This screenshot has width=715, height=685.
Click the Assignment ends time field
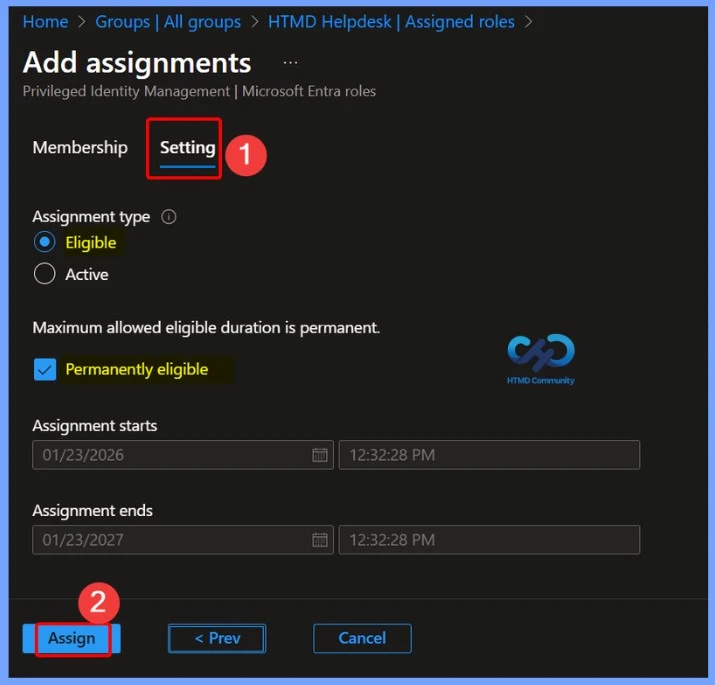point(489,540)
